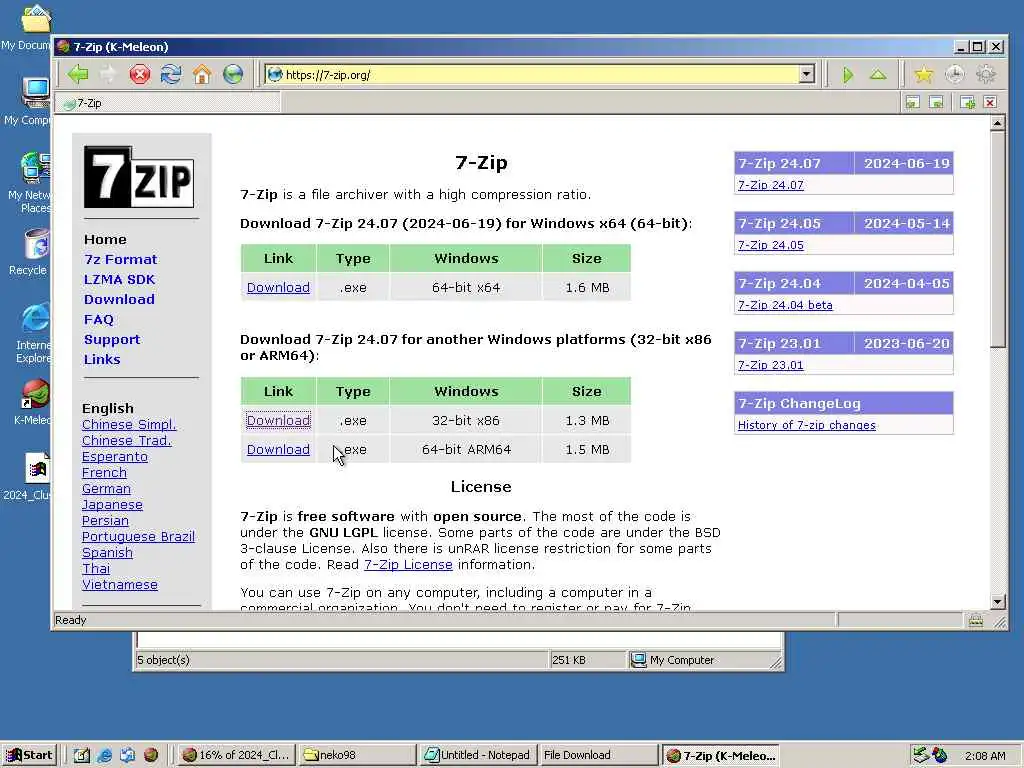Open the Download sidebar menu item

point(120,299)
